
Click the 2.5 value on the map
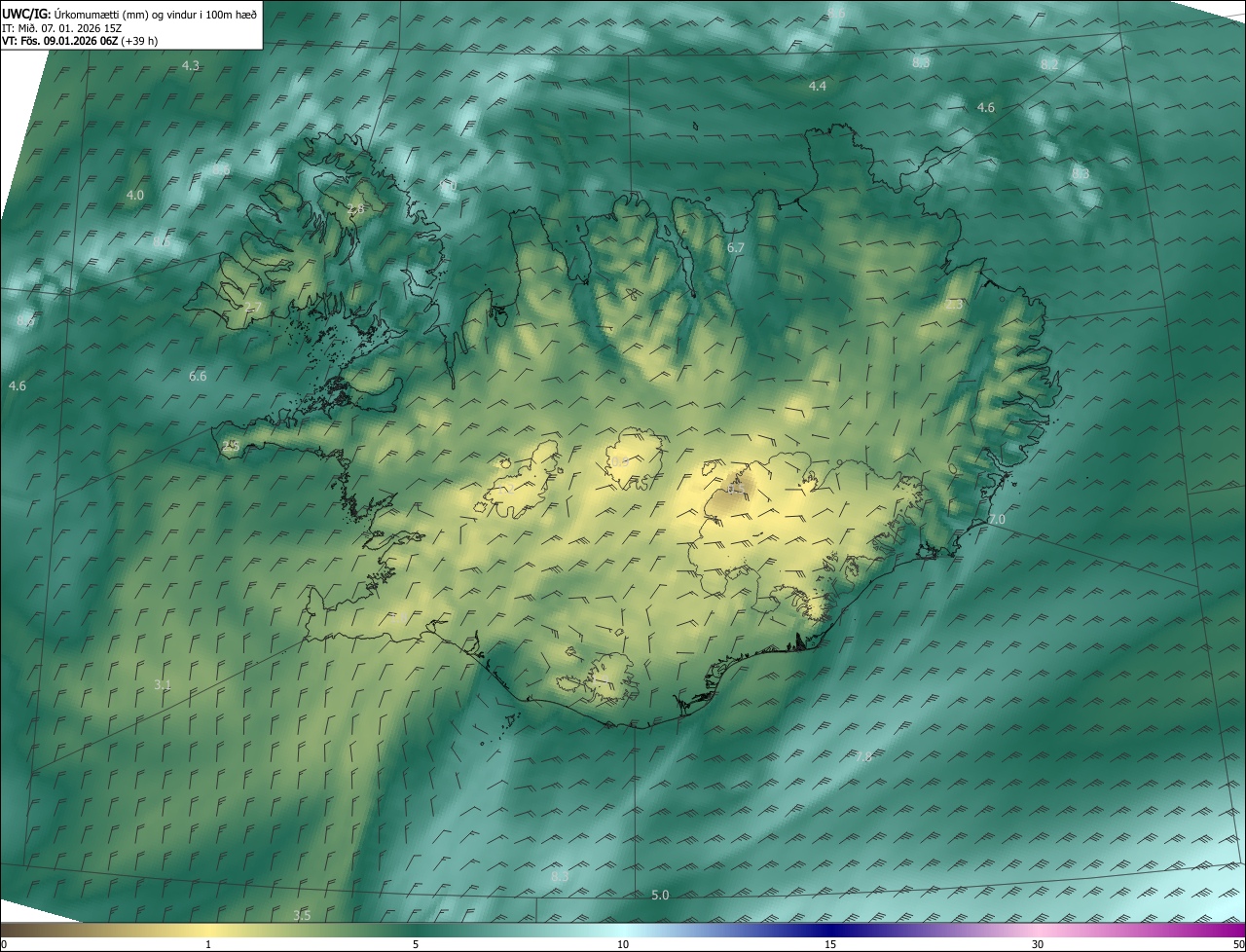(230, 446)
